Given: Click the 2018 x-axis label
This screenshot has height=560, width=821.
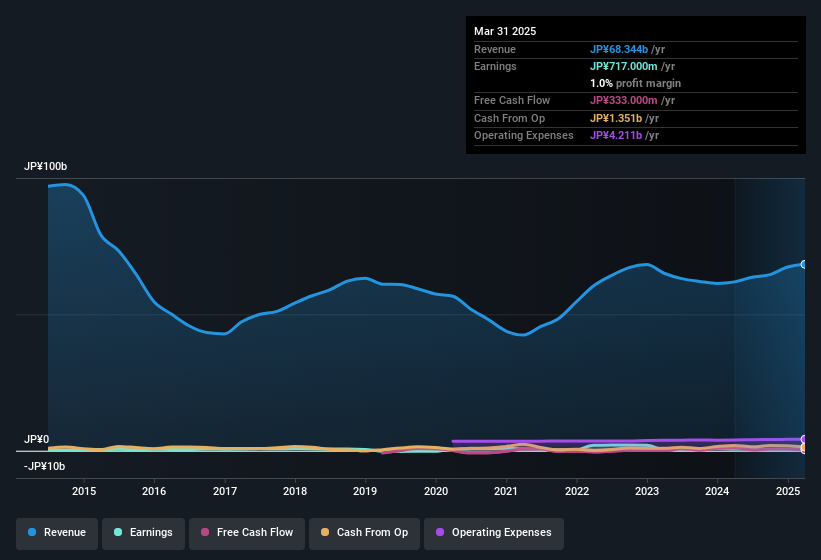Looking at the screenshot, I should click(295, 491).
